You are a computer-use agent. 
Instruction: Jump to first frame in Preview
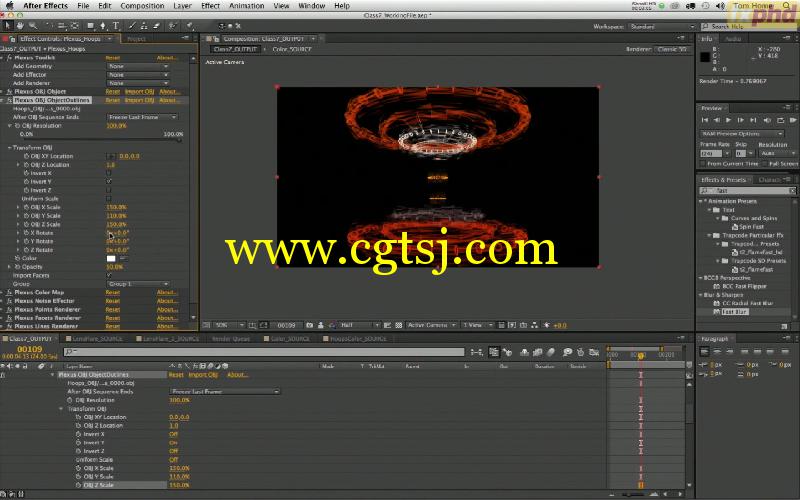[705, 120]
